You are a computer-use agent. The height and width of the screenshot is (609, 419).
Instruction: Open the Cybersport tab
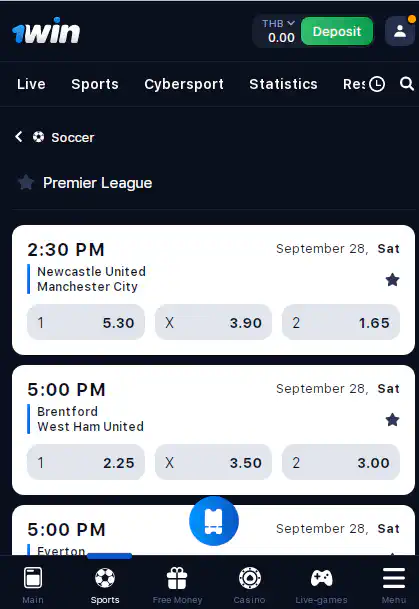click(x=184, y=84)
